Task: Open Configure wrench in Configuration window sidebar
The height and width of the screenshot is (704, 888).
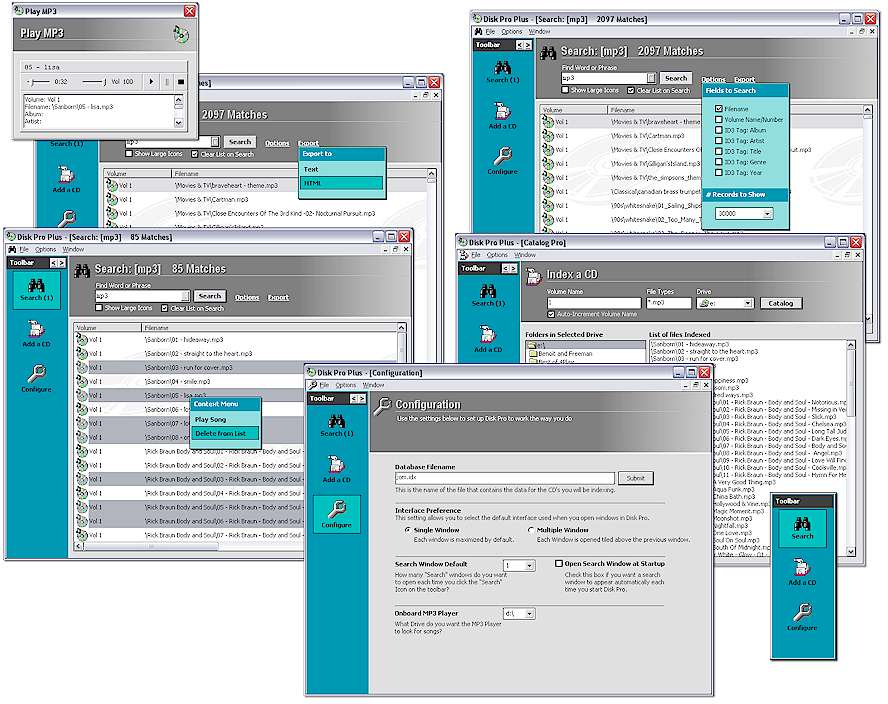Action: point(336,512)
